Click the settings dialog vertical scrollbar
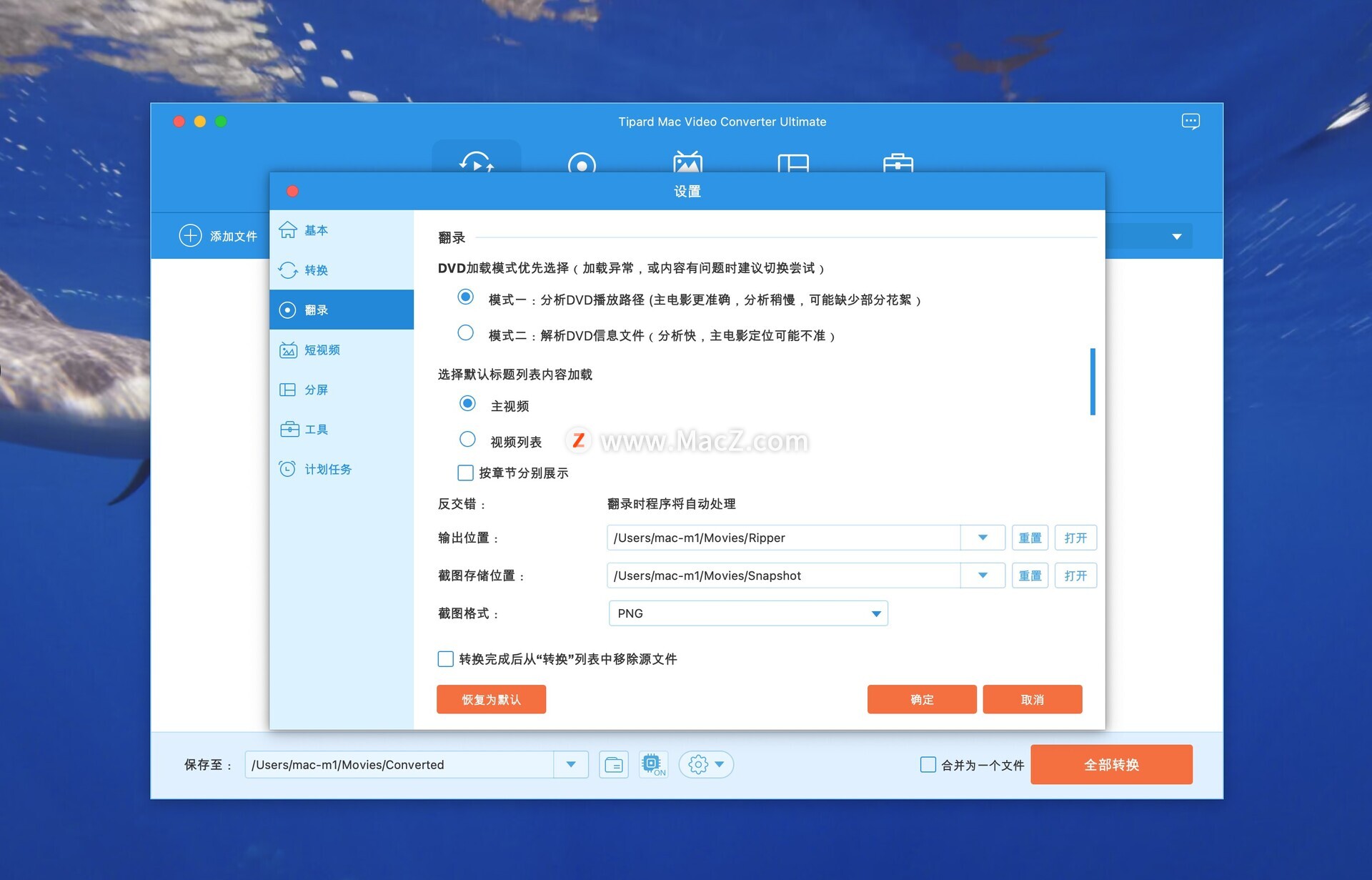The height and width of the screenshot is (880, 1372). 1093,381
